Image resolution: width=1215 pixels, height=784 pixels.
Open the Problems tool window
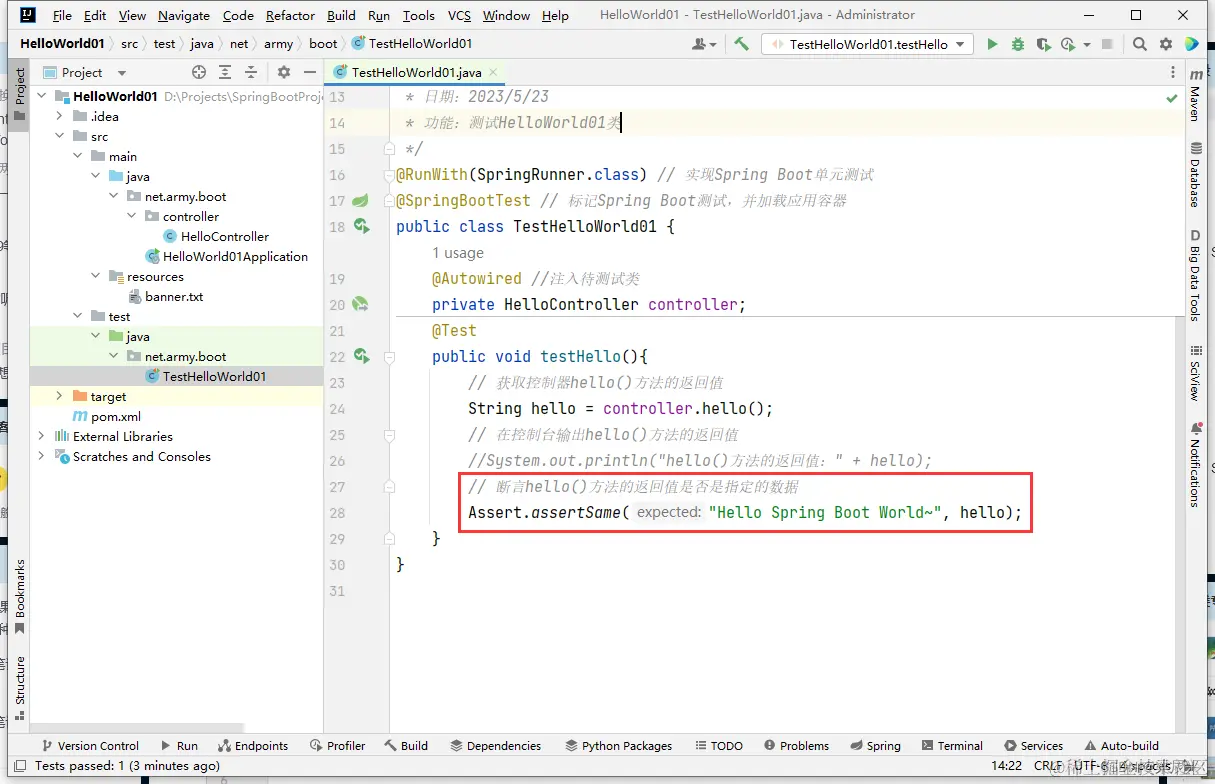point(796,746)
